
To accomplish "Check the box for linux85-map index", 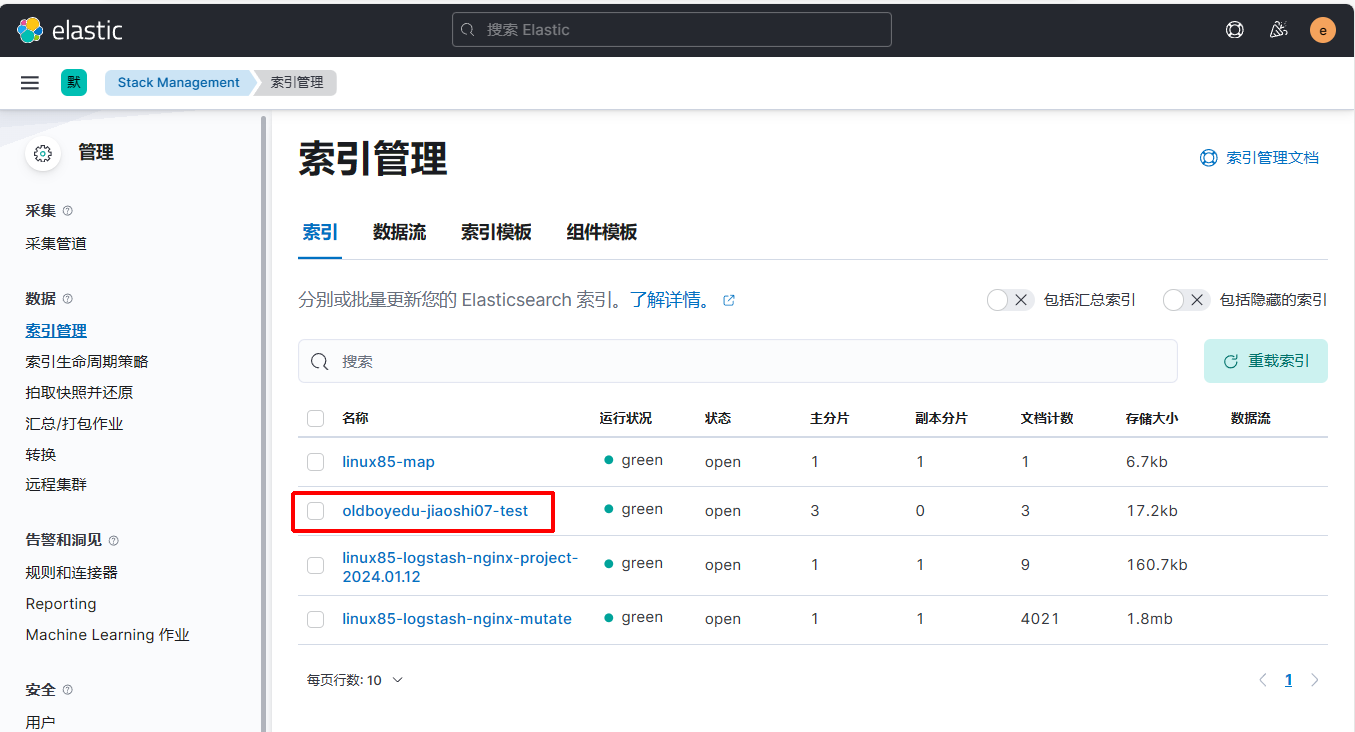I will [x=315, y=462].
